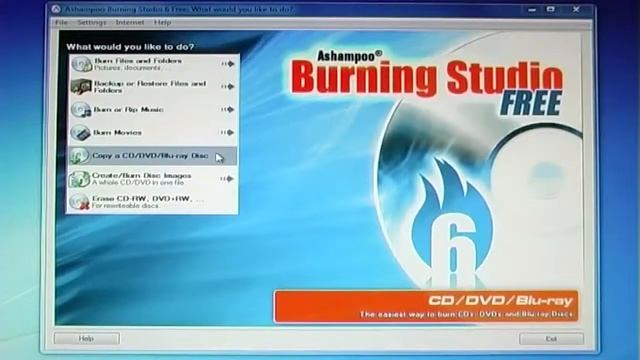Image resolution: width=640 pixels, height=360 pixels.
Task: Click the orange CD/DVD/Blu-ray banner
Action: tap(426, 307)
